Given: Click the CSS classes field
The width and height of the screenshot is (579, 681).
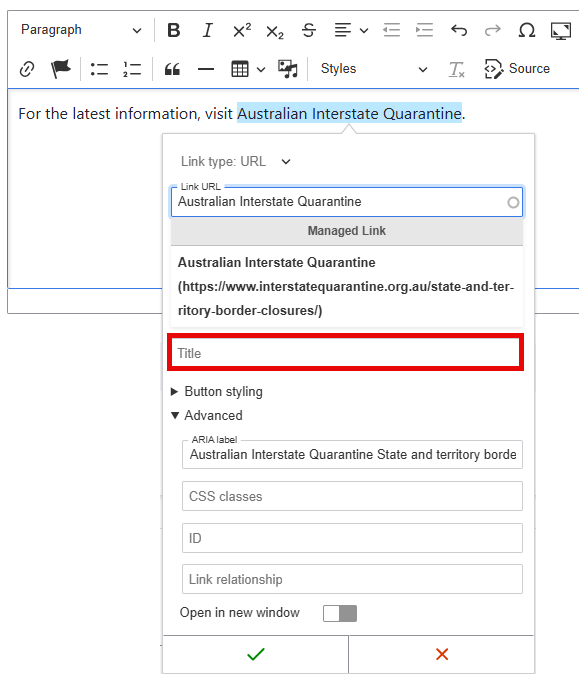Looking at the screenshot, I should (x=352, y=496).
